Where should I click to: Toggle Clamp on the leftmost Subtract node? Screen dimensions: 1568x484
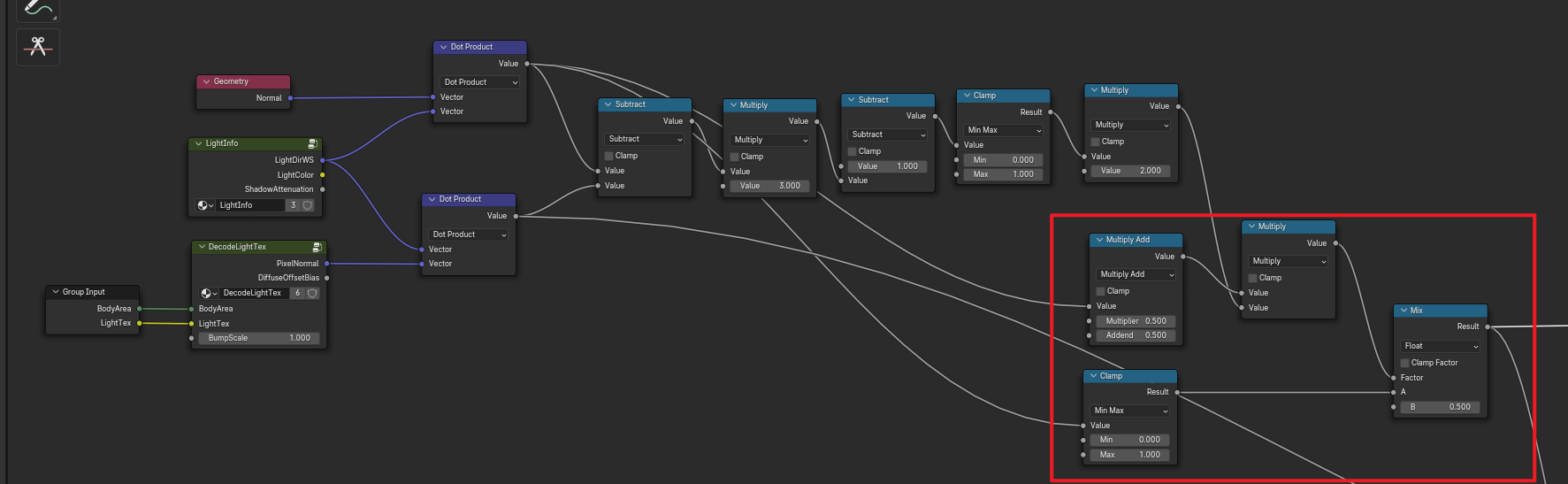coord(609,156)
